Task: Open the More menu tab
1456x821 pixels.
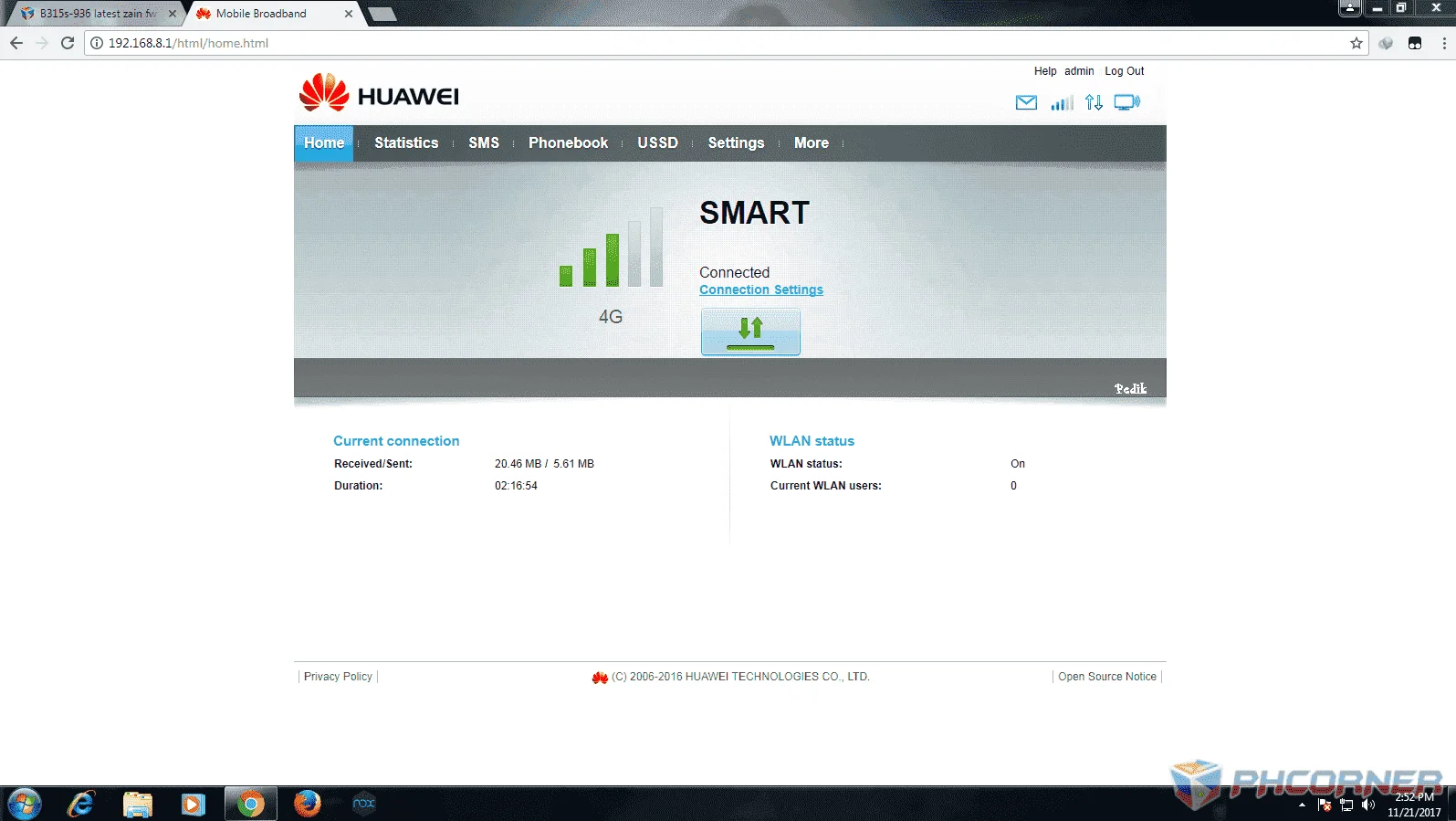Action: (812, 143)
